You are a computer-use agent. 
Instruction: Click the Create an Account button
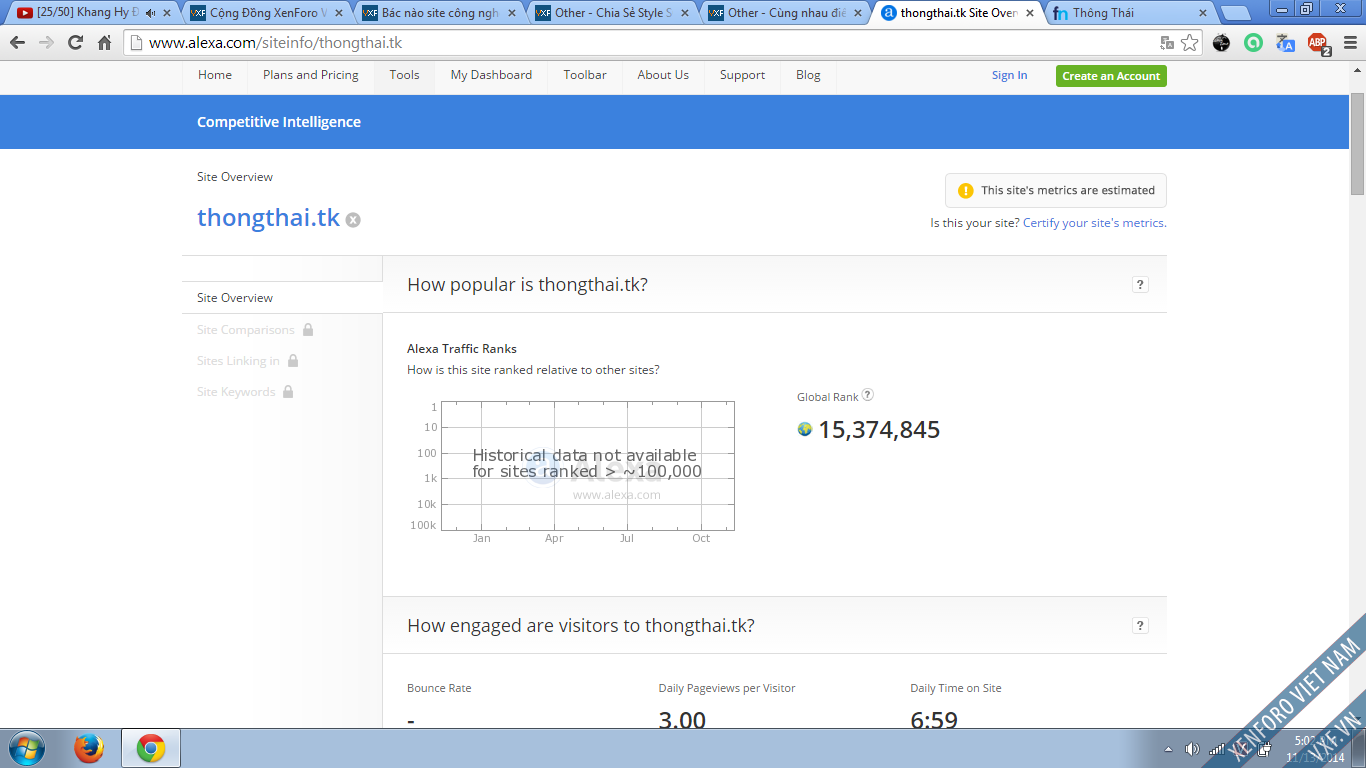[x=1111, y=76]
